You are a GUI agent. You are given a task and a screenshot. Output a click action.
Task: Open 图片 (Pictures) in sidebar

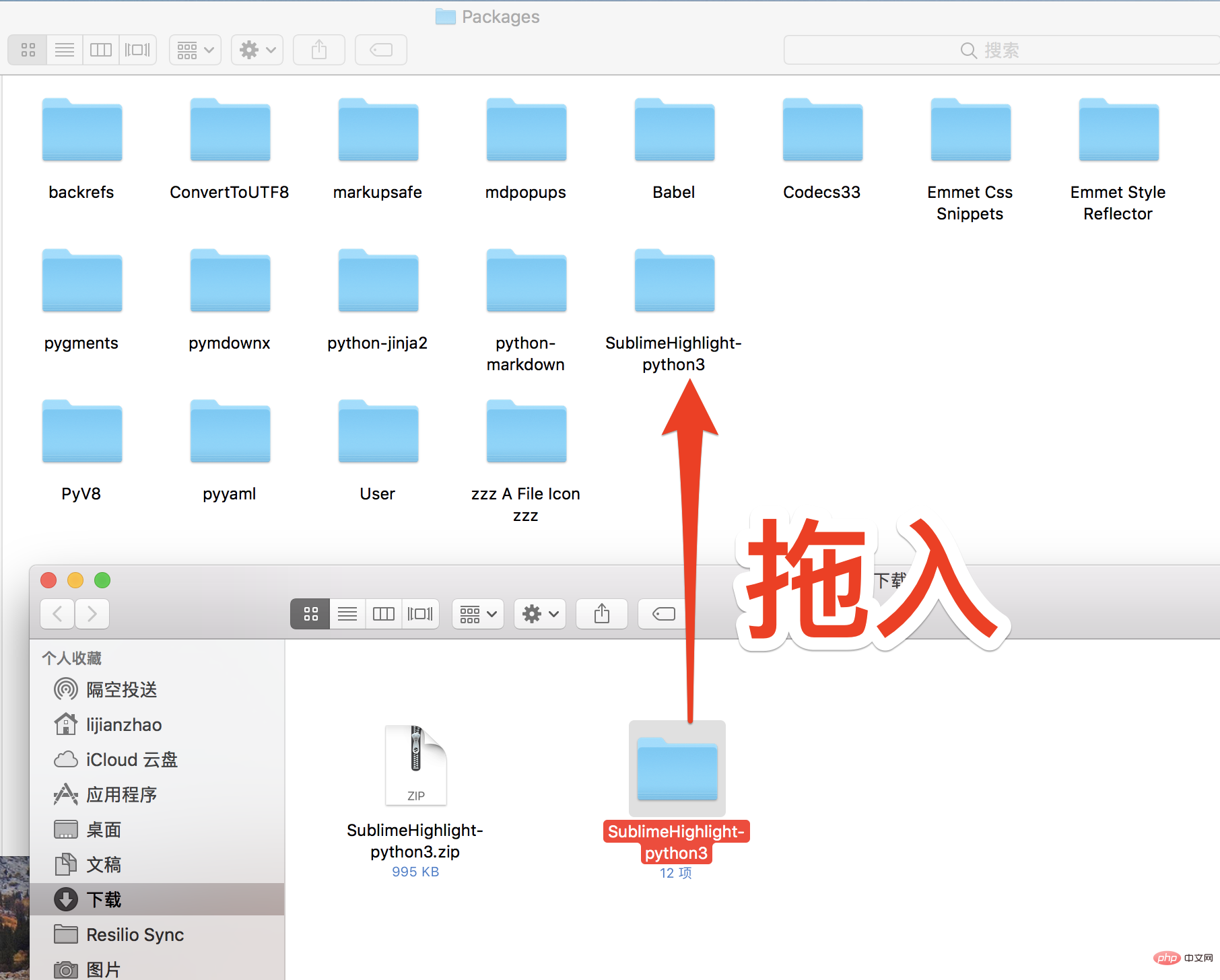point(157,969)
